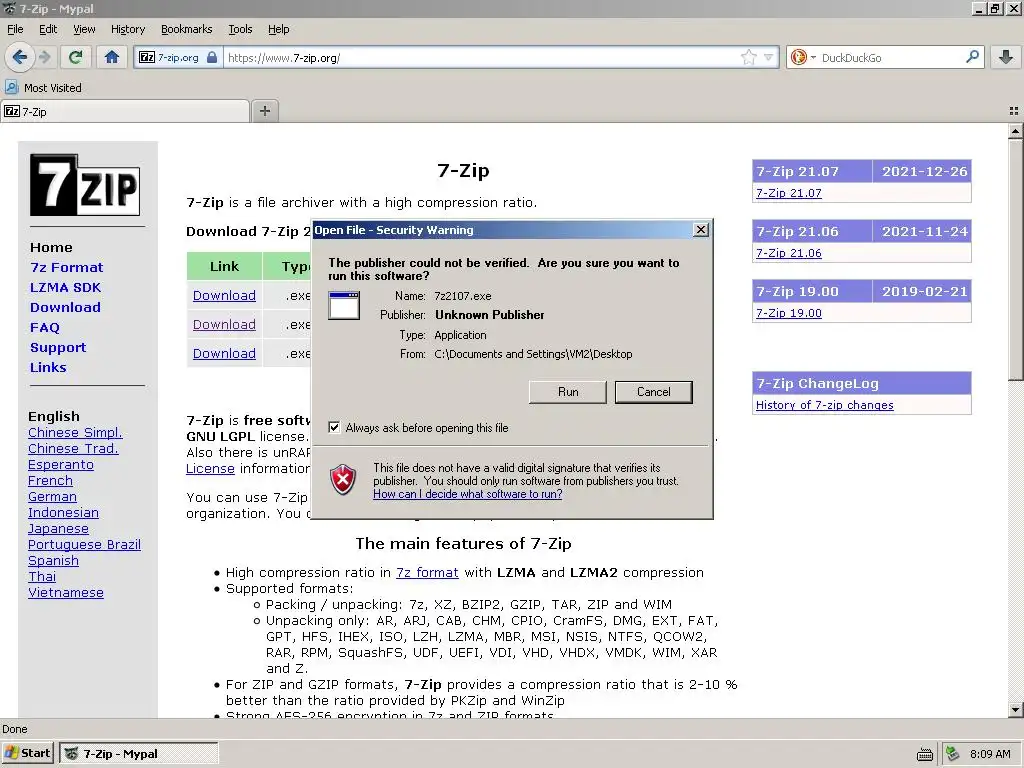Viewport: 1024px width, 768px height.
Task: Open the Support sidebar link
Action: point(58,347)
